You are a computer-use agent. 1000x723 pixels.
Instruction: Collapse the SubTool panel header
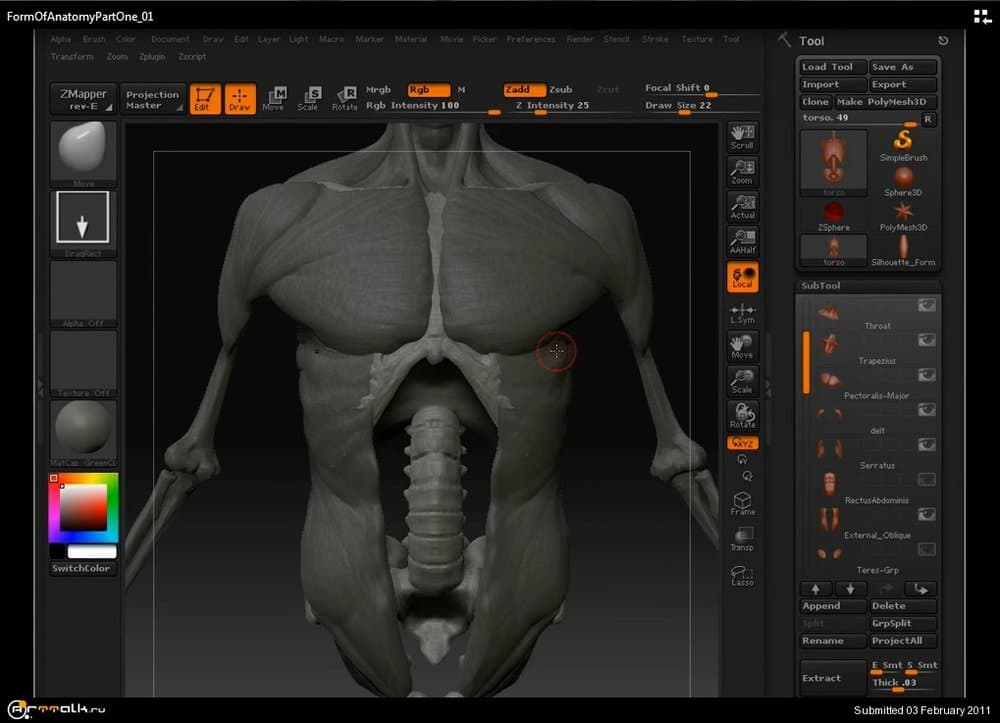(x=820, y=286)
